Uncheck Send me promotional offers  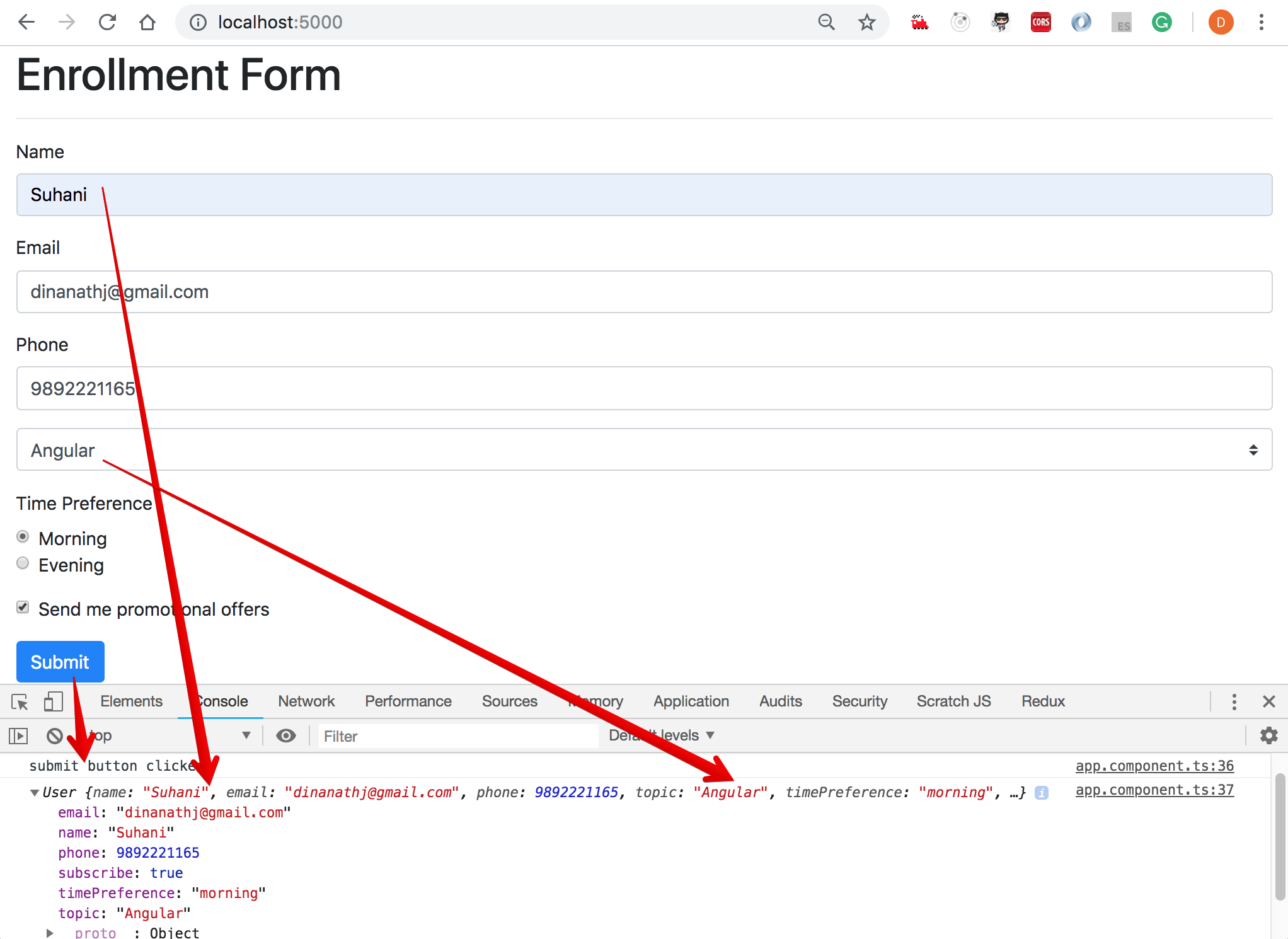tap(23, 608)
